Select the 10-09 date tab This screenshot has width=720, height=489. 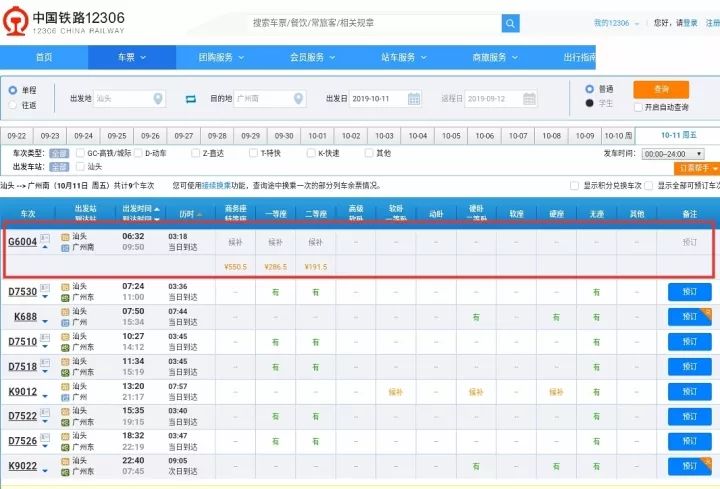(x=585, y=136)
